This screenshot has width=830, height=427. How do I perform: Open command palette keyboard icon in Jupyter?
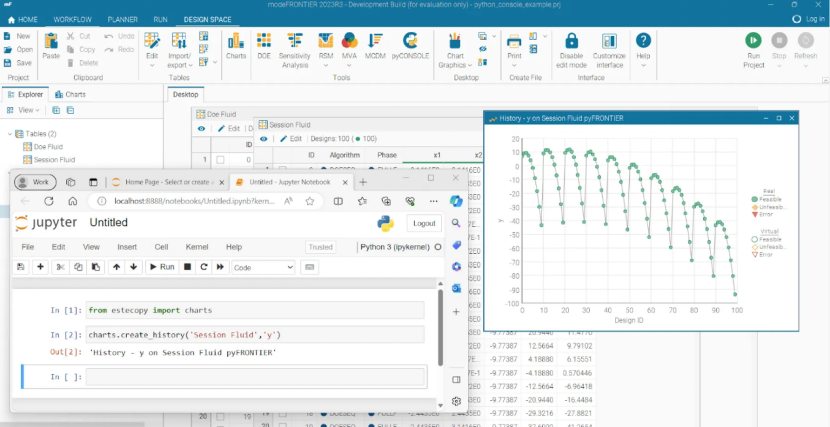(310, 267)
